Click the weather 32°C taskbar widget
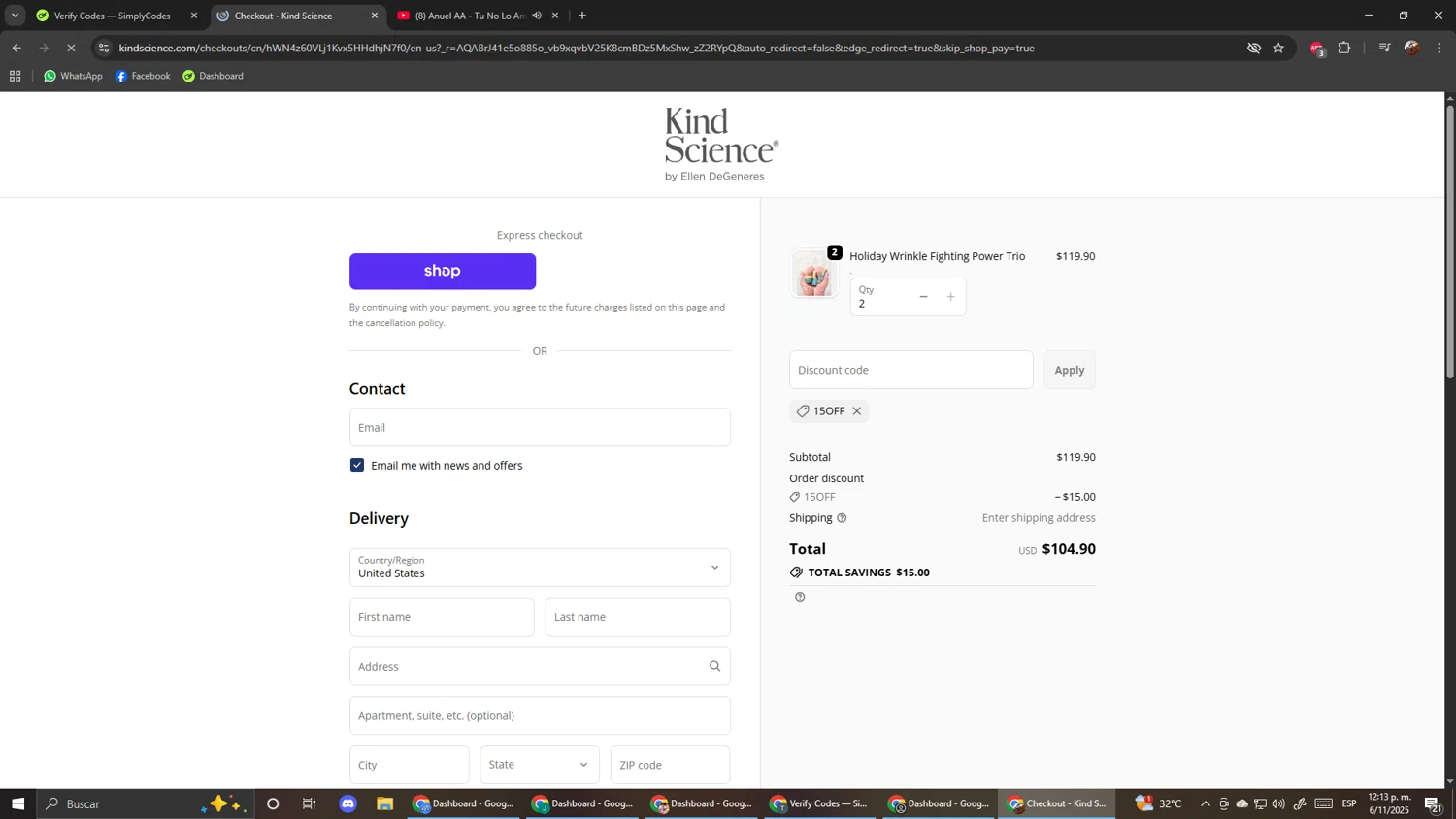This screenshot has width=1456, height=819. [x=1159, y=803]
